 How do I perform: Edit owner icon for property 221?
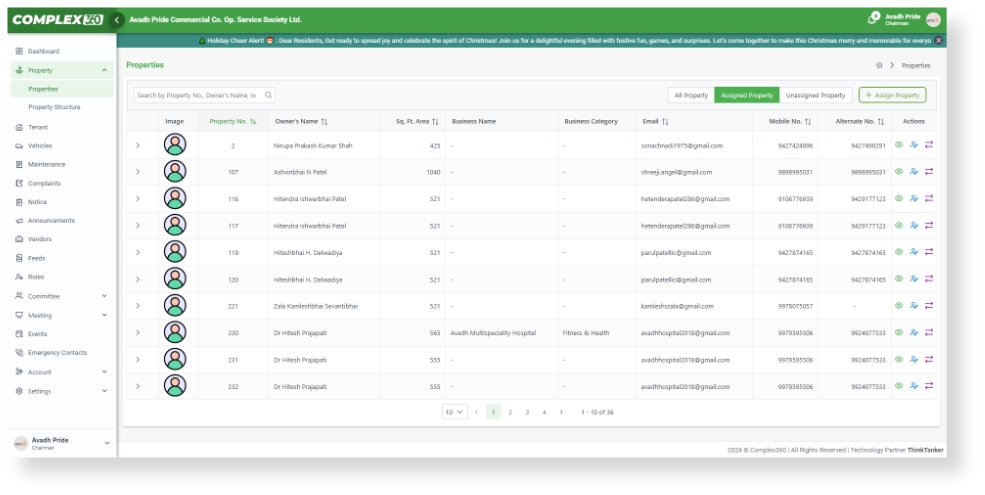coord(913,306)
